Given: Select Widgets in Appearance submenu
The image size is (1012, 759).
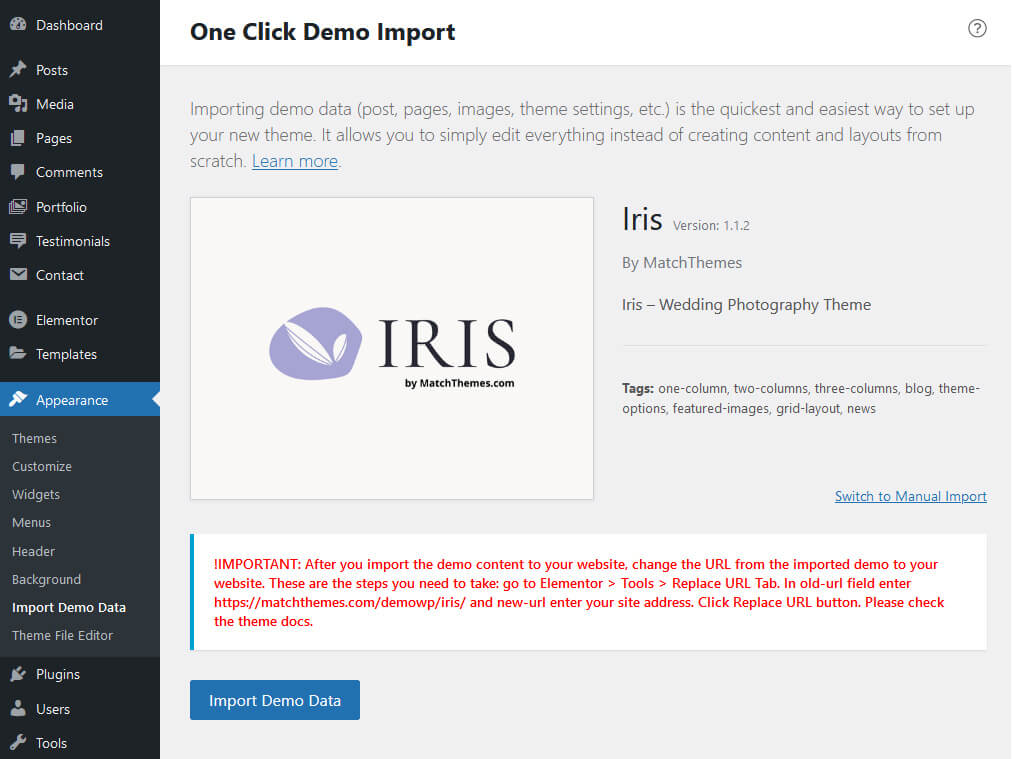Looking at the screenshot, I should 36,494.
